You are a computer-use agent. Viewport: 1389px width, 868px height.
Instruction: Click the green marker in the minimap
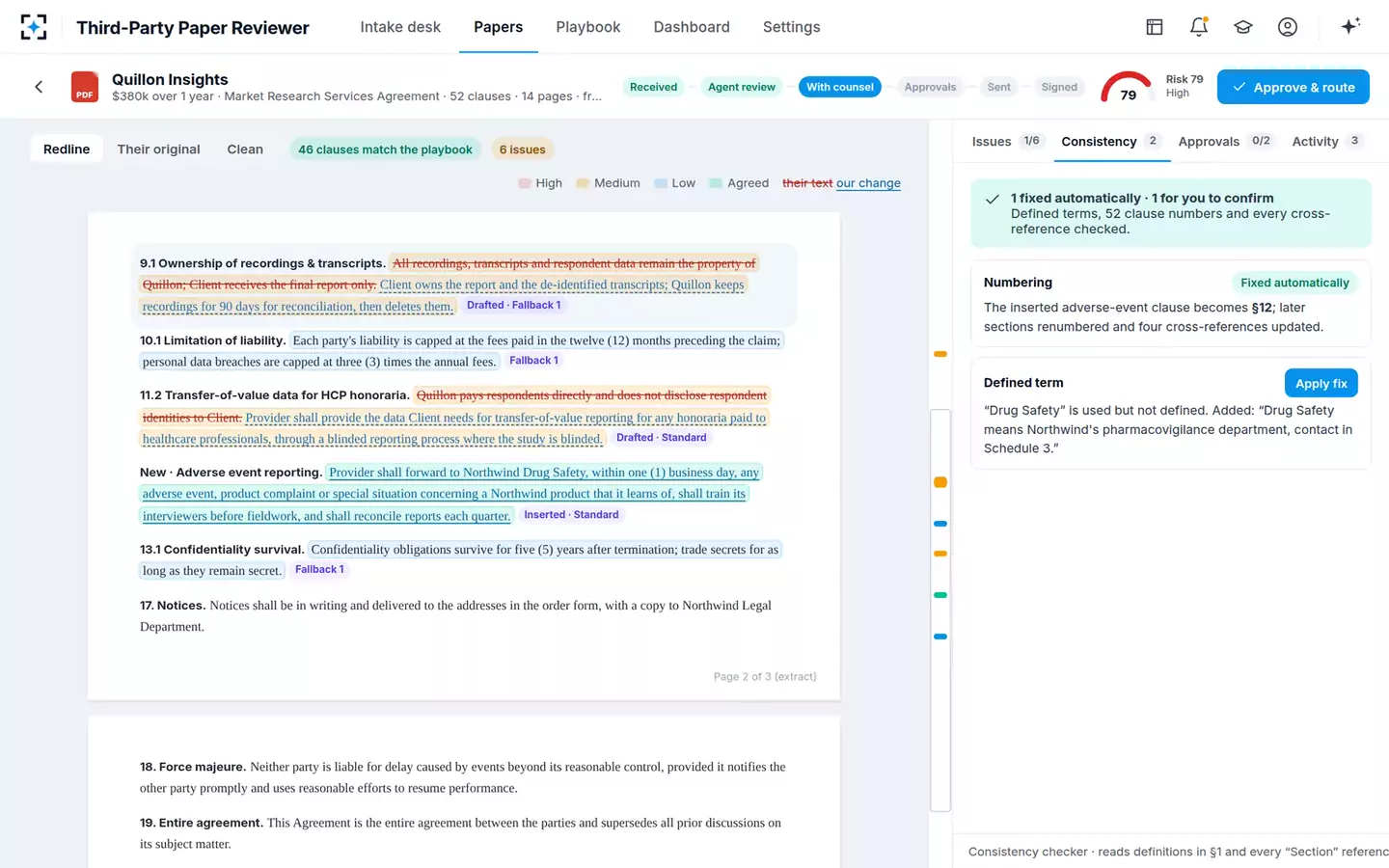pos(940,595)
